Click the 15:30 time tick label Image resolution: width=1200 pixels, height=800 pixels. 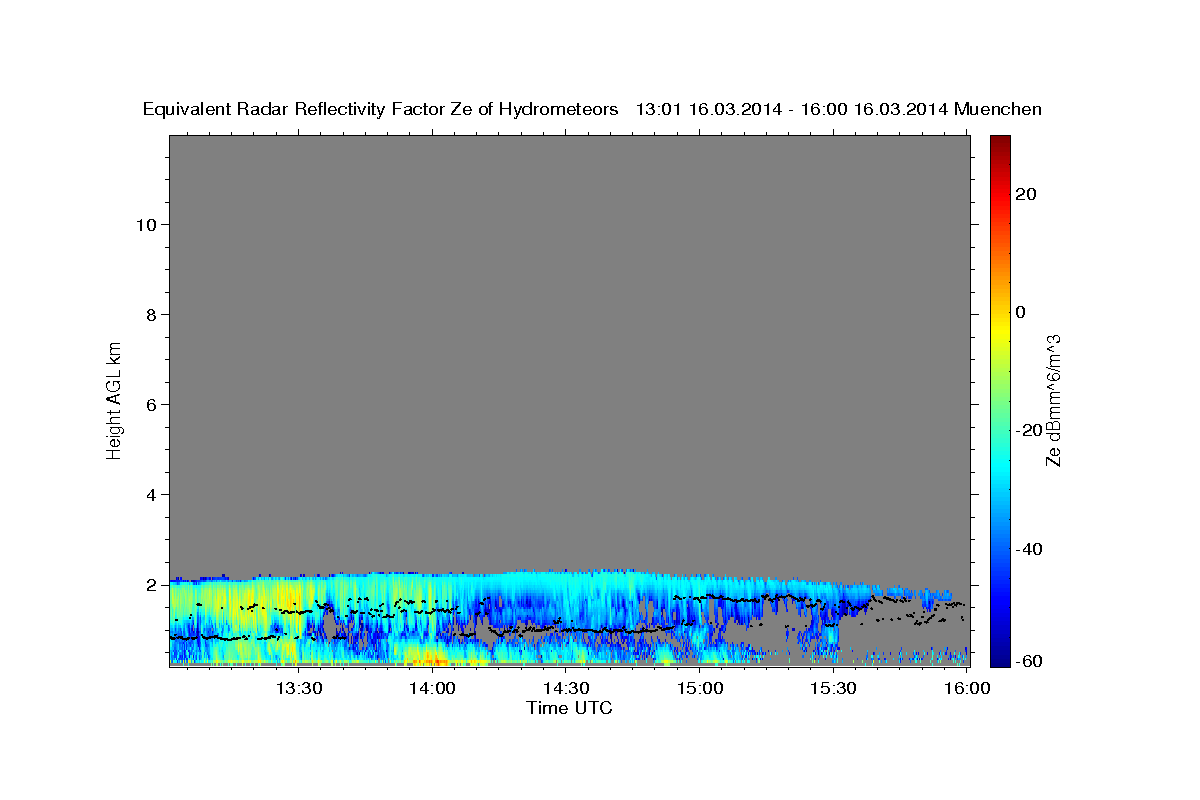pyautogui.click(x=833, y=688)
